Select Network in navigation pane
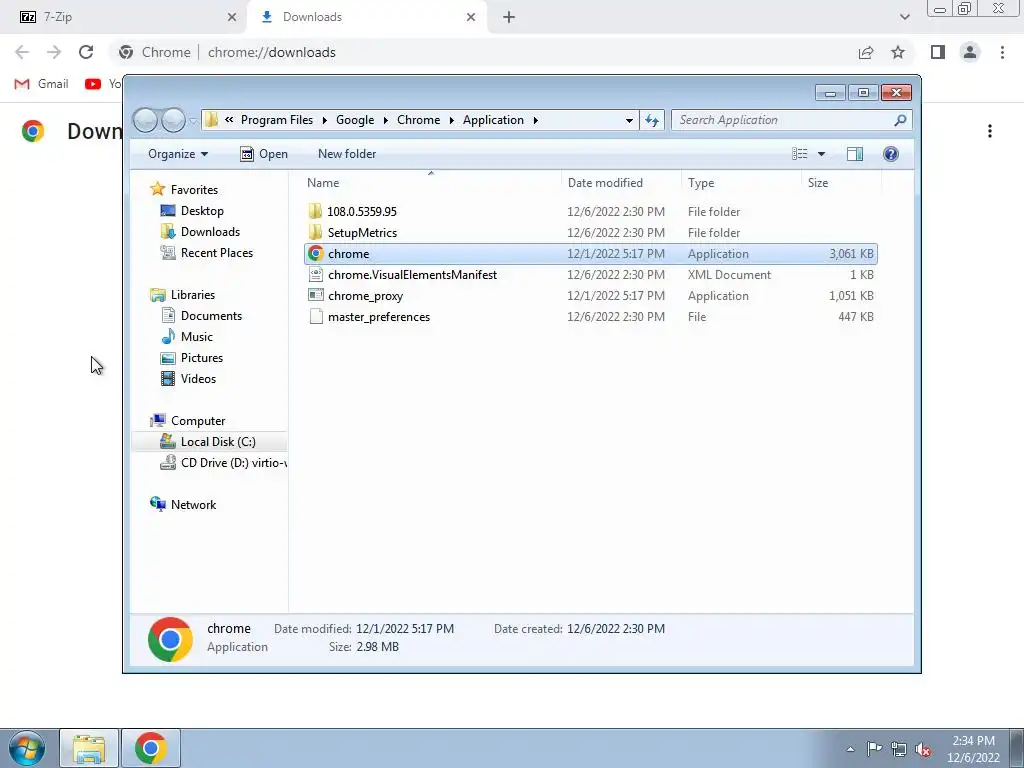Viewport: 1024px width, 768px height. (x=193, y=505)
